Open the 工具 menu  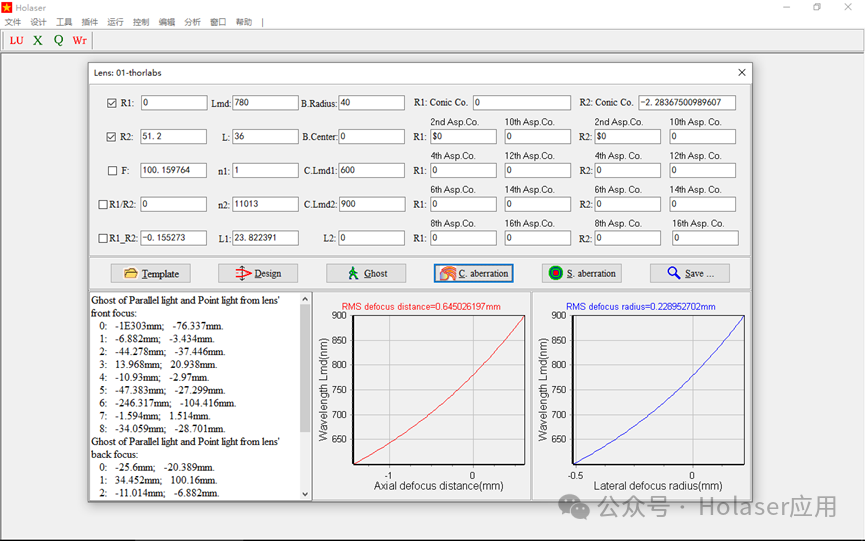pyautogui.click(x=64, y=22)
